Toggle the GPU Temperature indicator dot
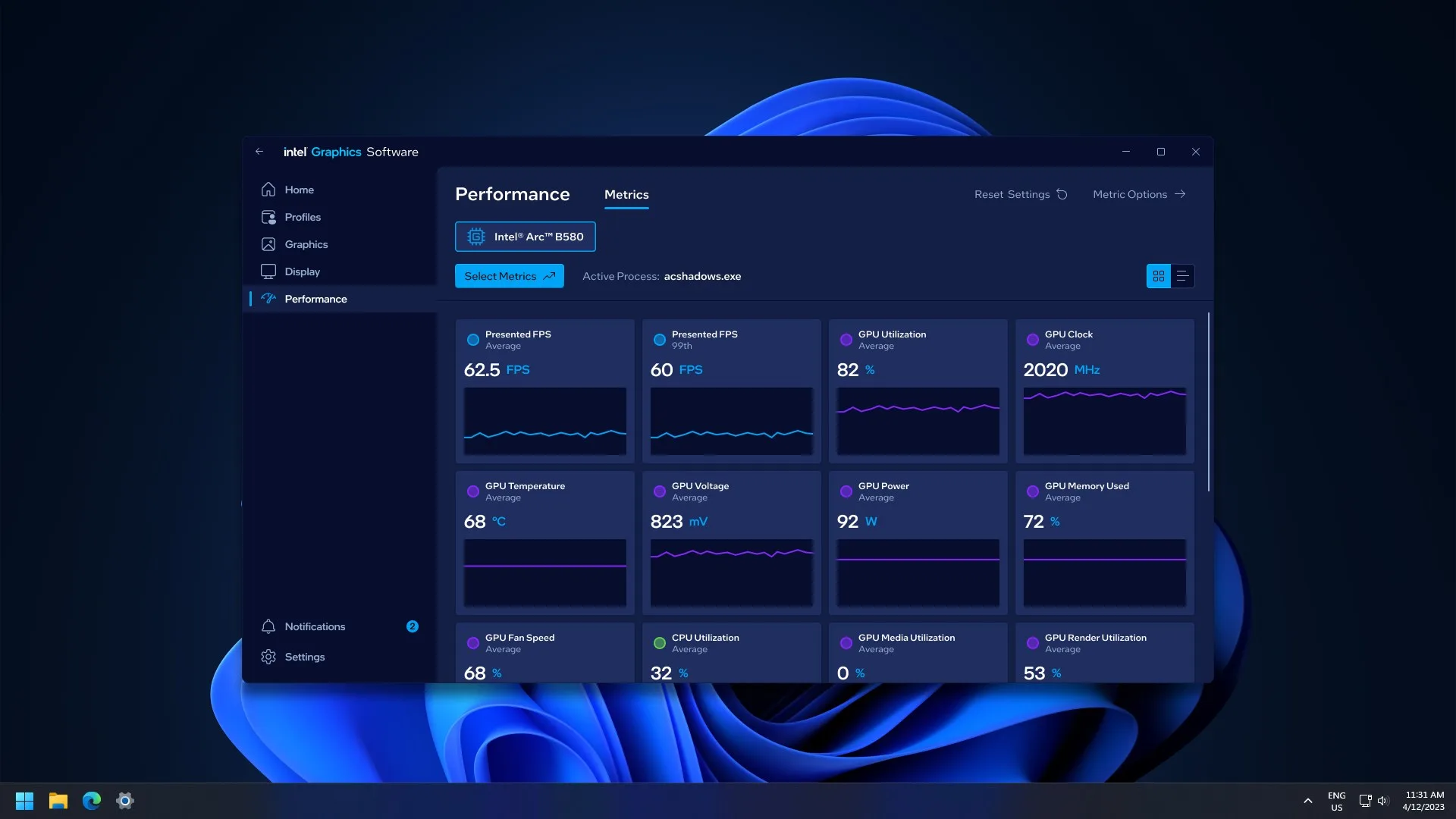 pos(473,491)
